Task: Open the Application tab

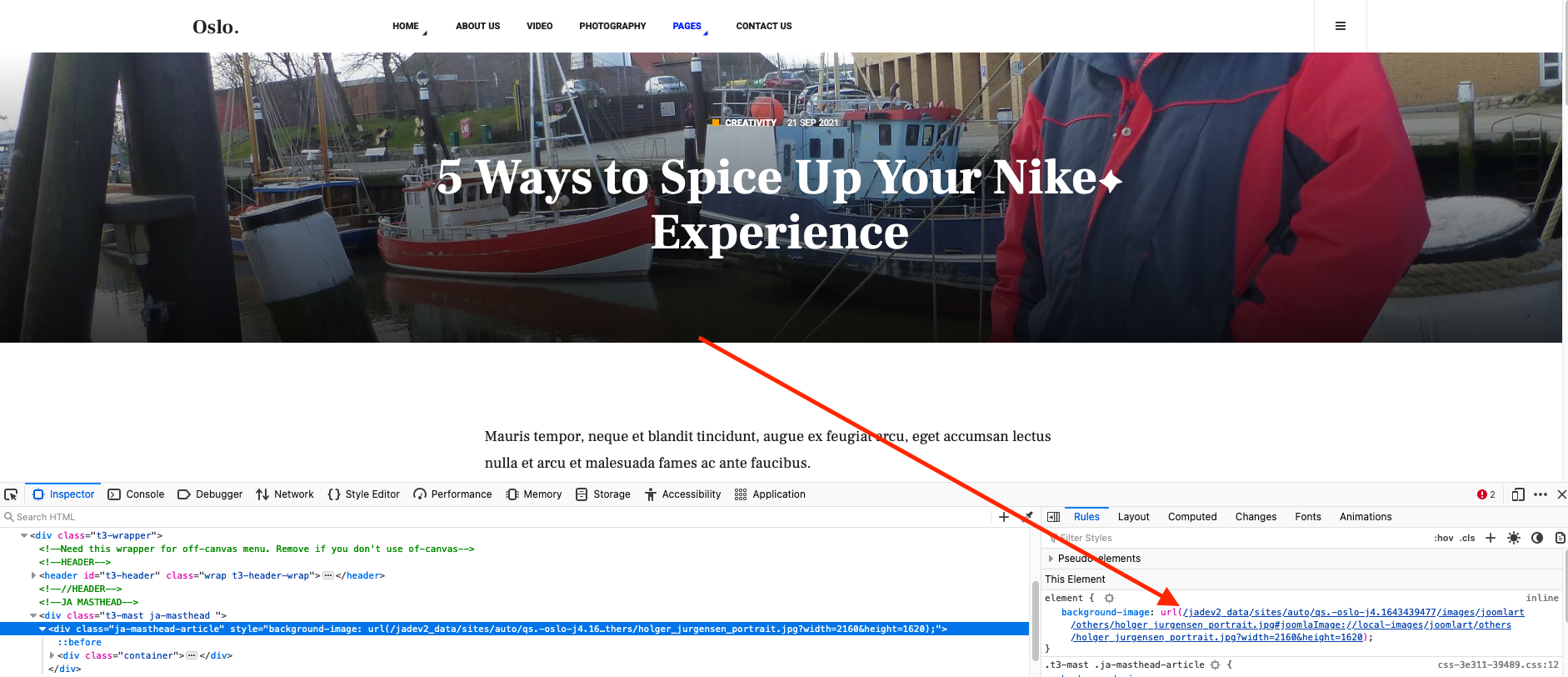Action: coord(771,494)
